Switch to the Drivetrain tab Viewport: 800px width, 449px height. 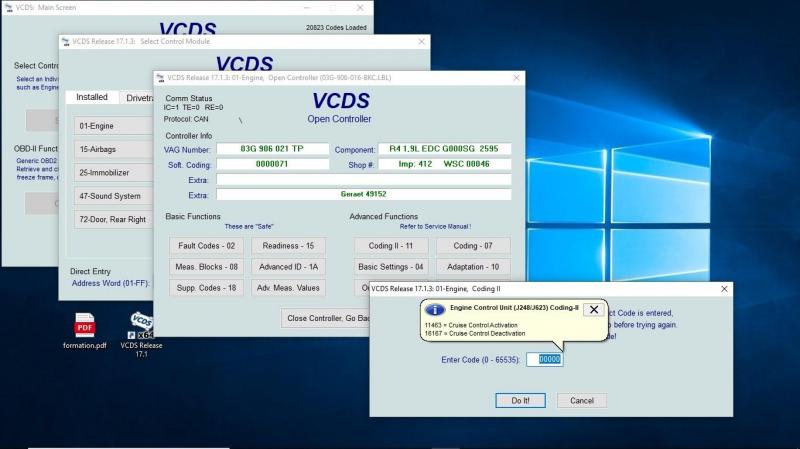click(137, 98)
